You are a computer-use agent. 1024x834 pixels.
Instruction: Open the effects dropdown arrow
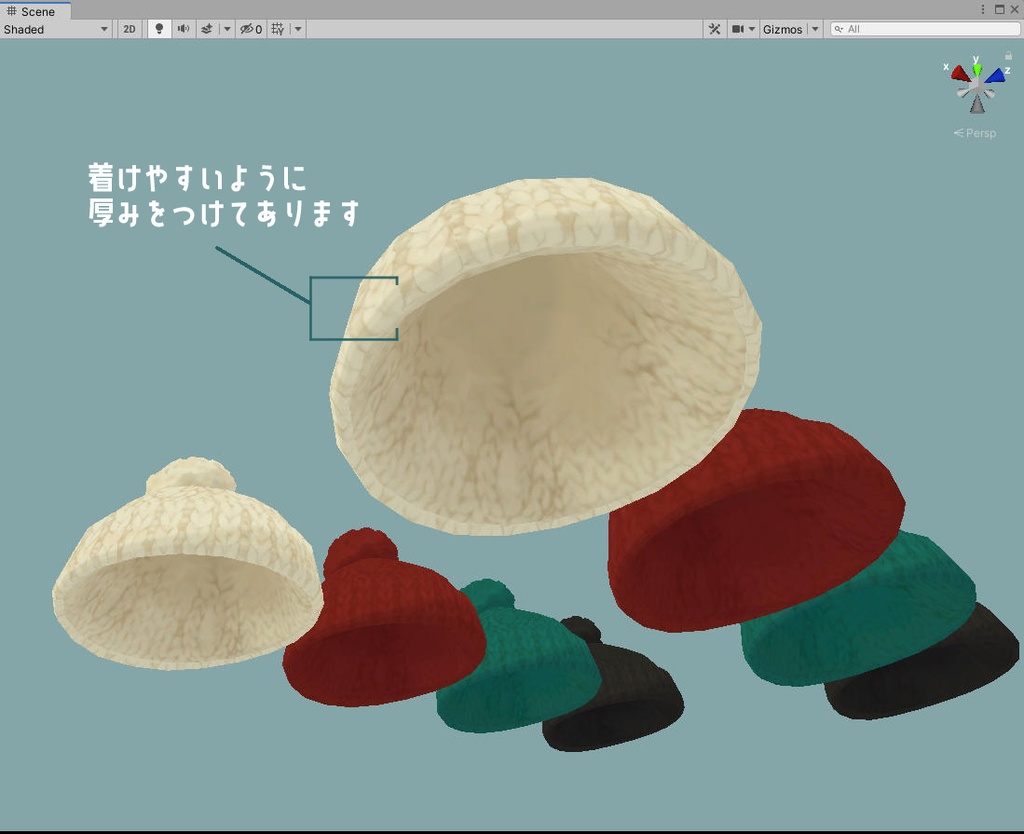[x=226, y=29]
